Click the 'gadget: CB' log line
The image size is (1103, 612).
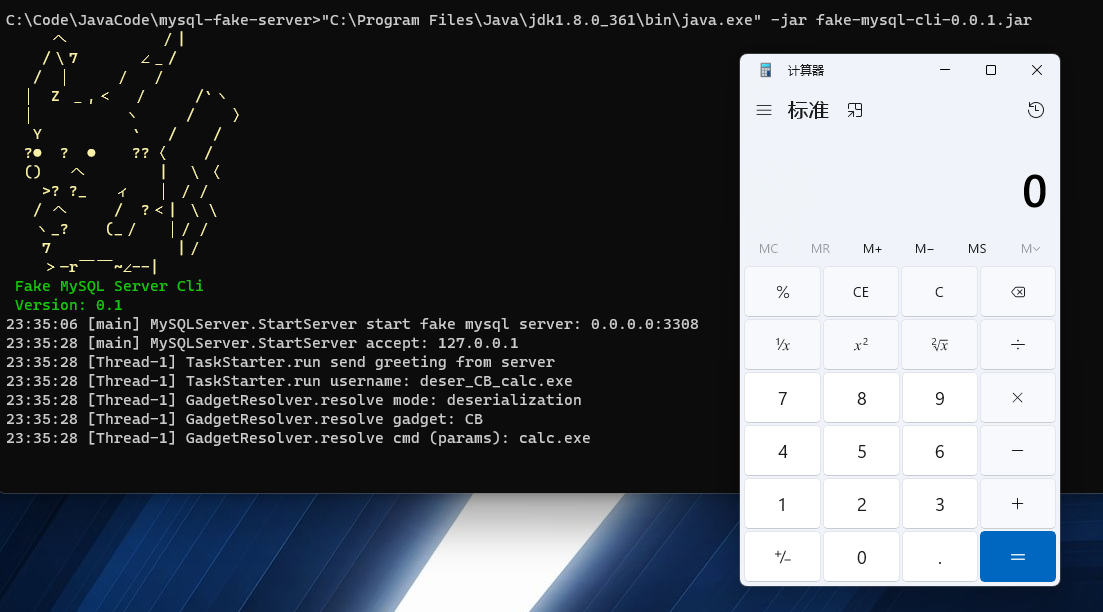click(x=244, y=419)
